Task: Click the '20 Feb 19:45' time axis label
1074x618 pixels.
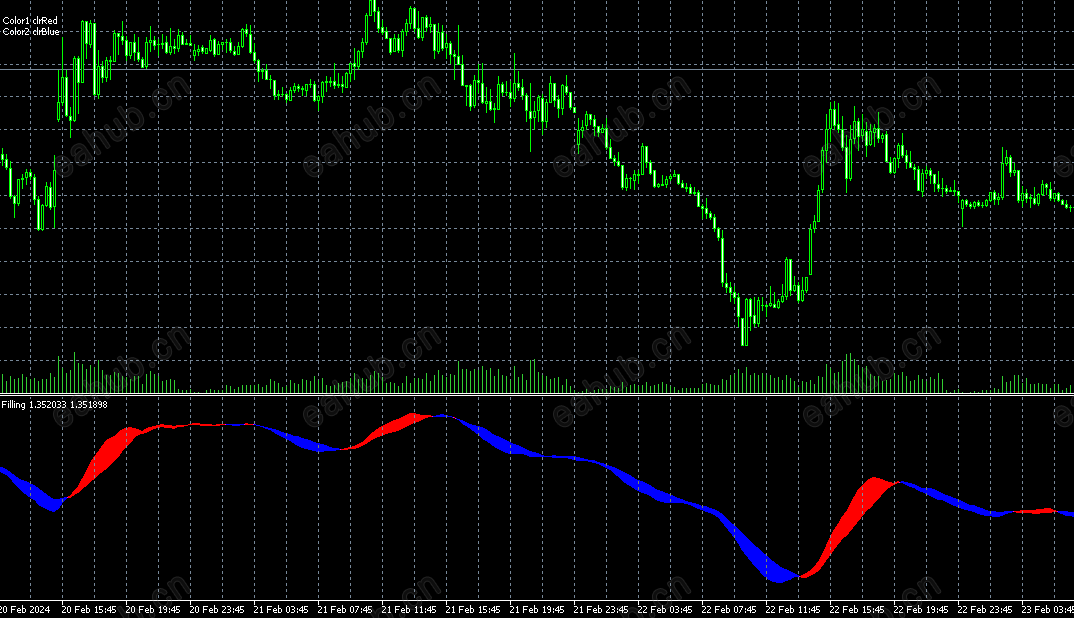Action: [x=153, y=610]
